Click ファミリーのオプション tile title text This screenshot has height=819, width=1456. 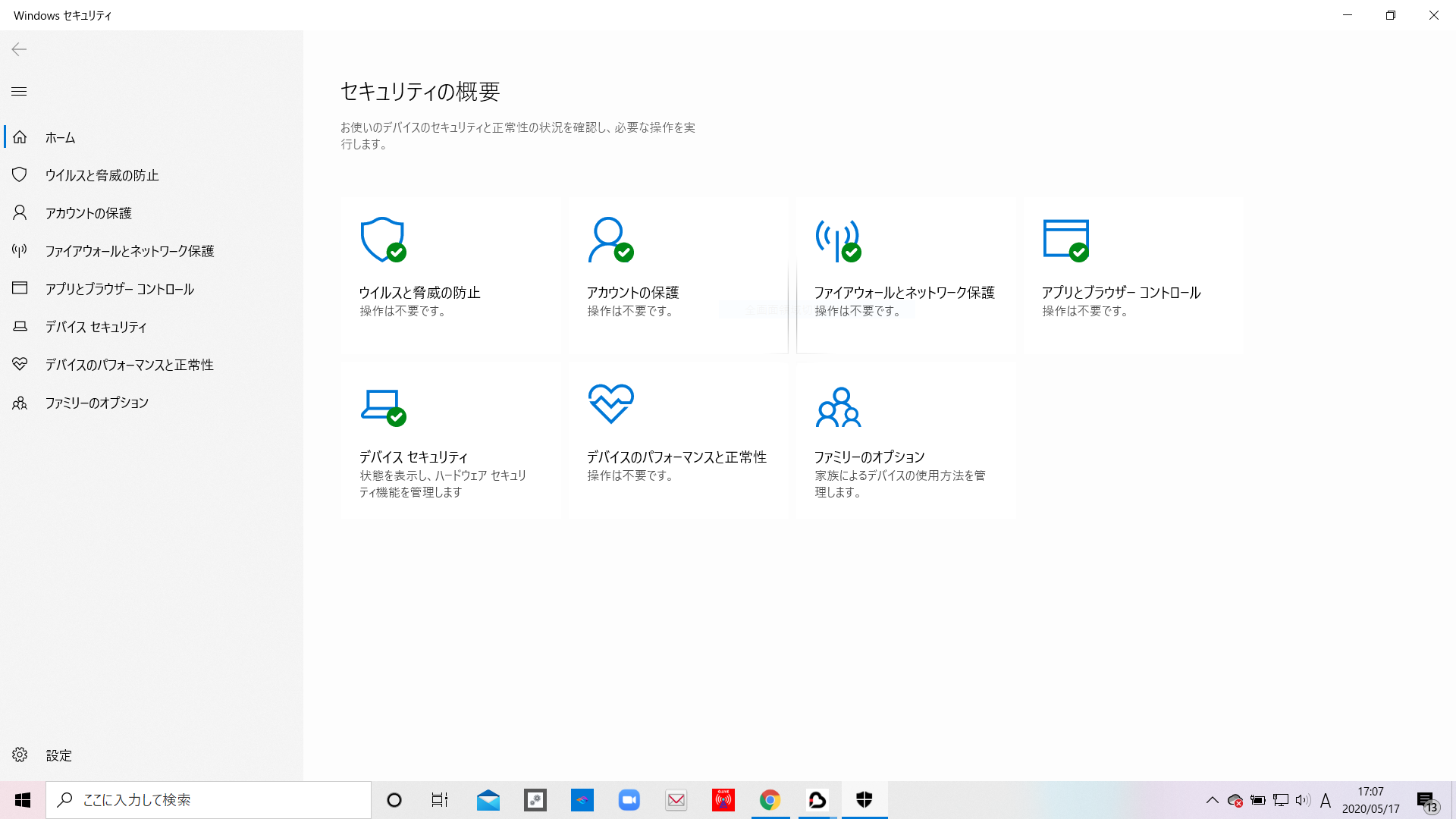click(x=869, y=457)
